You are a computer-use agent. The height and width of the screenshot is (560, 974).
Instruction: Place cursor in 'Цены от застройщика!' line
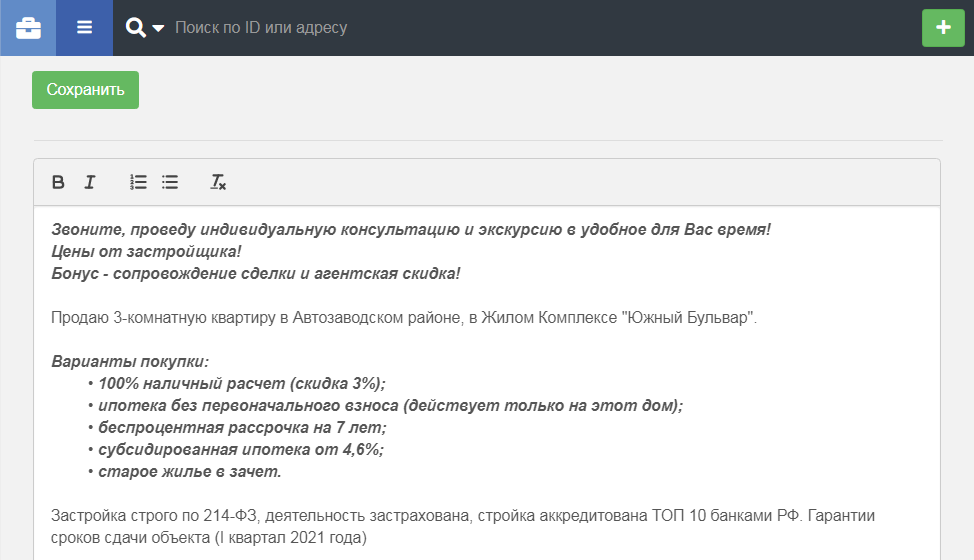click(146, 251)
